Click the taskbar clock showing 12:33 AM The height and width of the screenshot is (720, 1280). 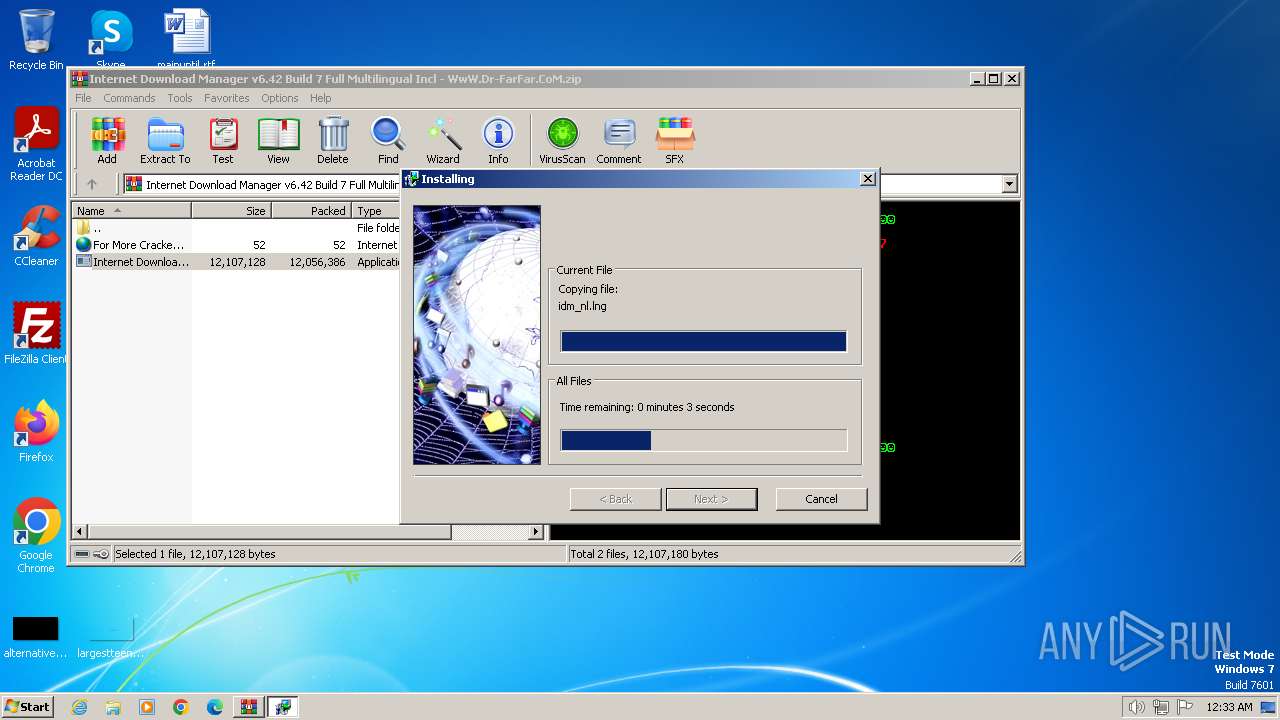pyautogui.click(x=1229, y=707)
